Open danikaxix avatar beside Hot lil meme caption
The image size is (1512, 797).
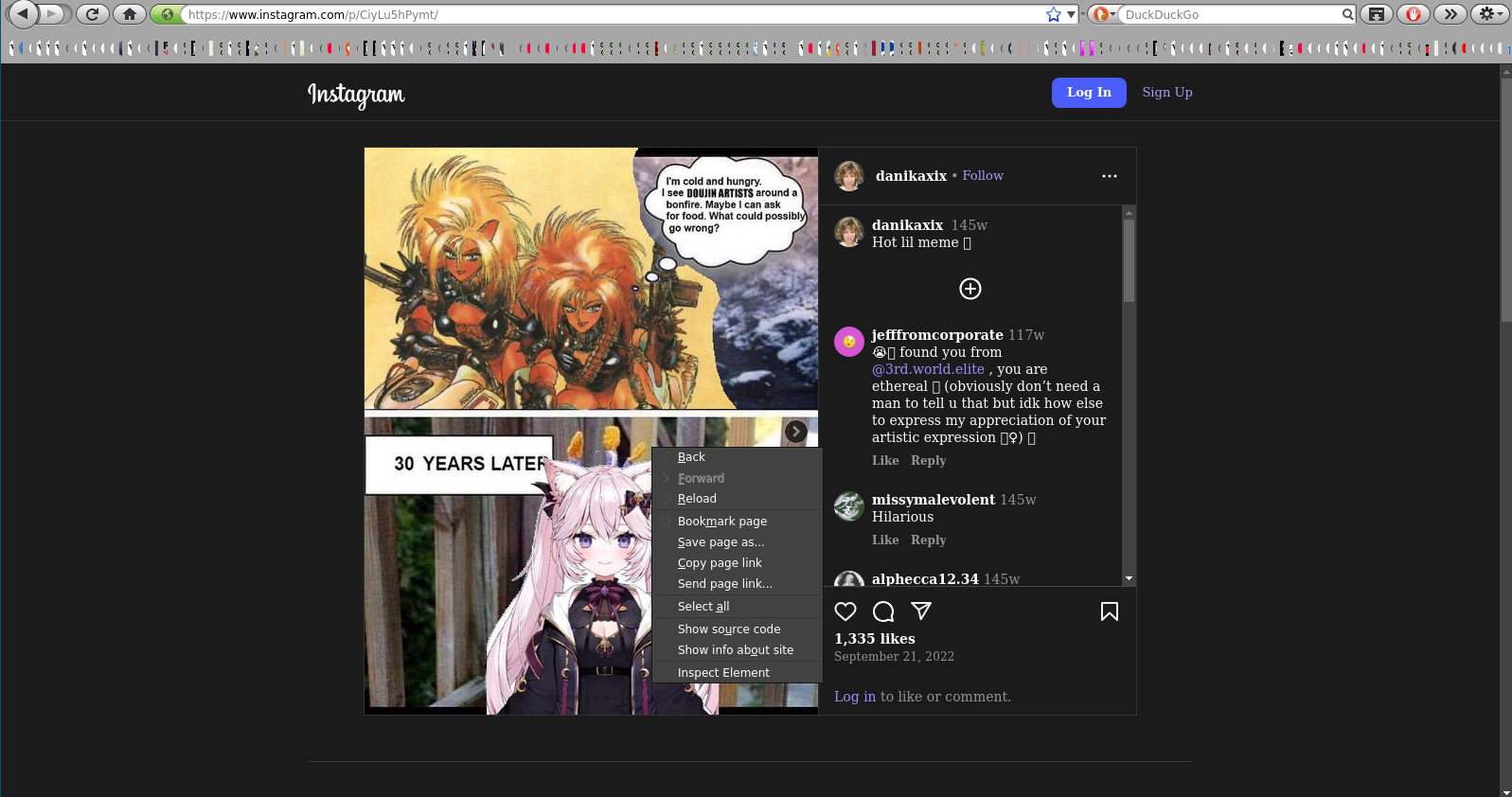click(x=849, y=232)
